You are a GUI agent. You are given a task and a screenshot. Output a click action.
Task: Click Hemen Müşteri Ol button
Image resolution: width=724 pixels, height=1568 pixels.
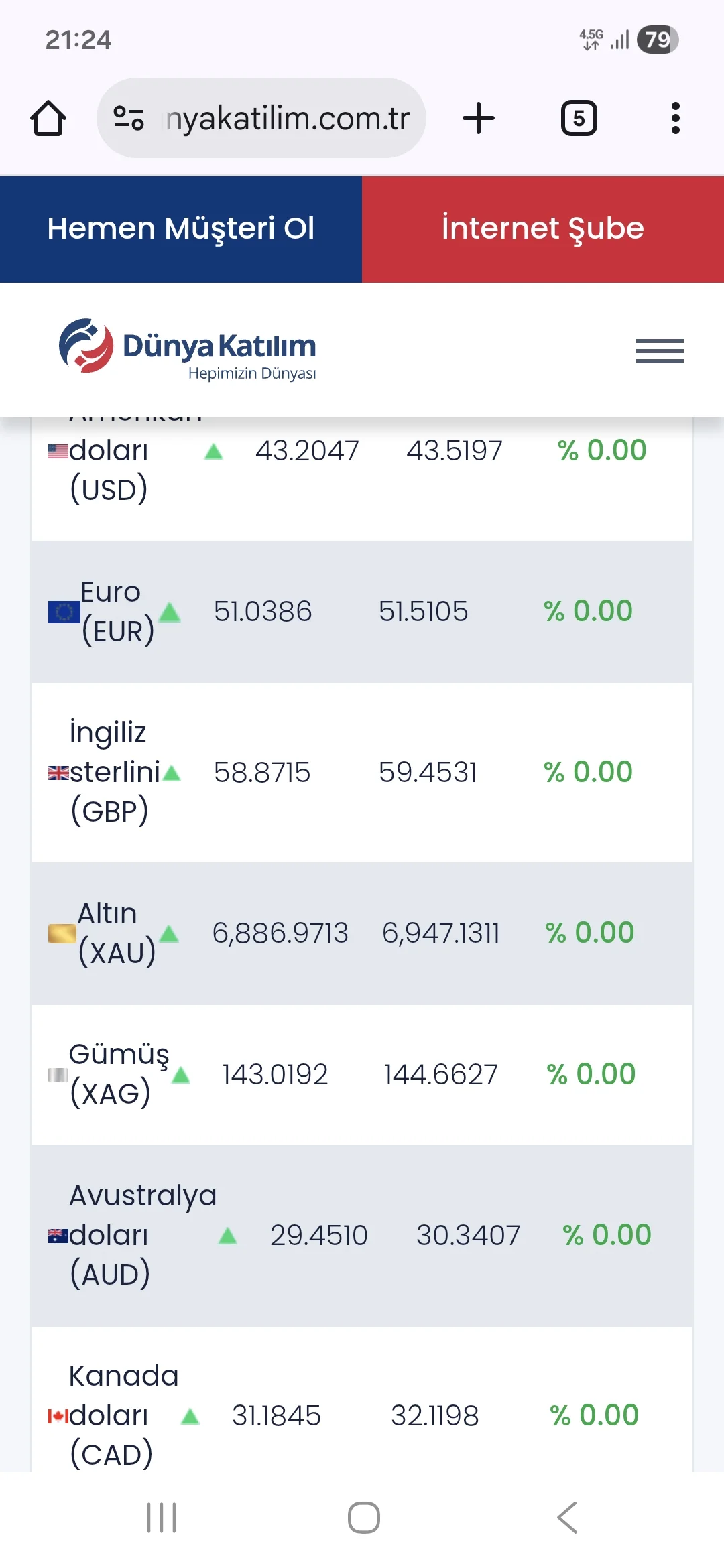pos(181,229)
